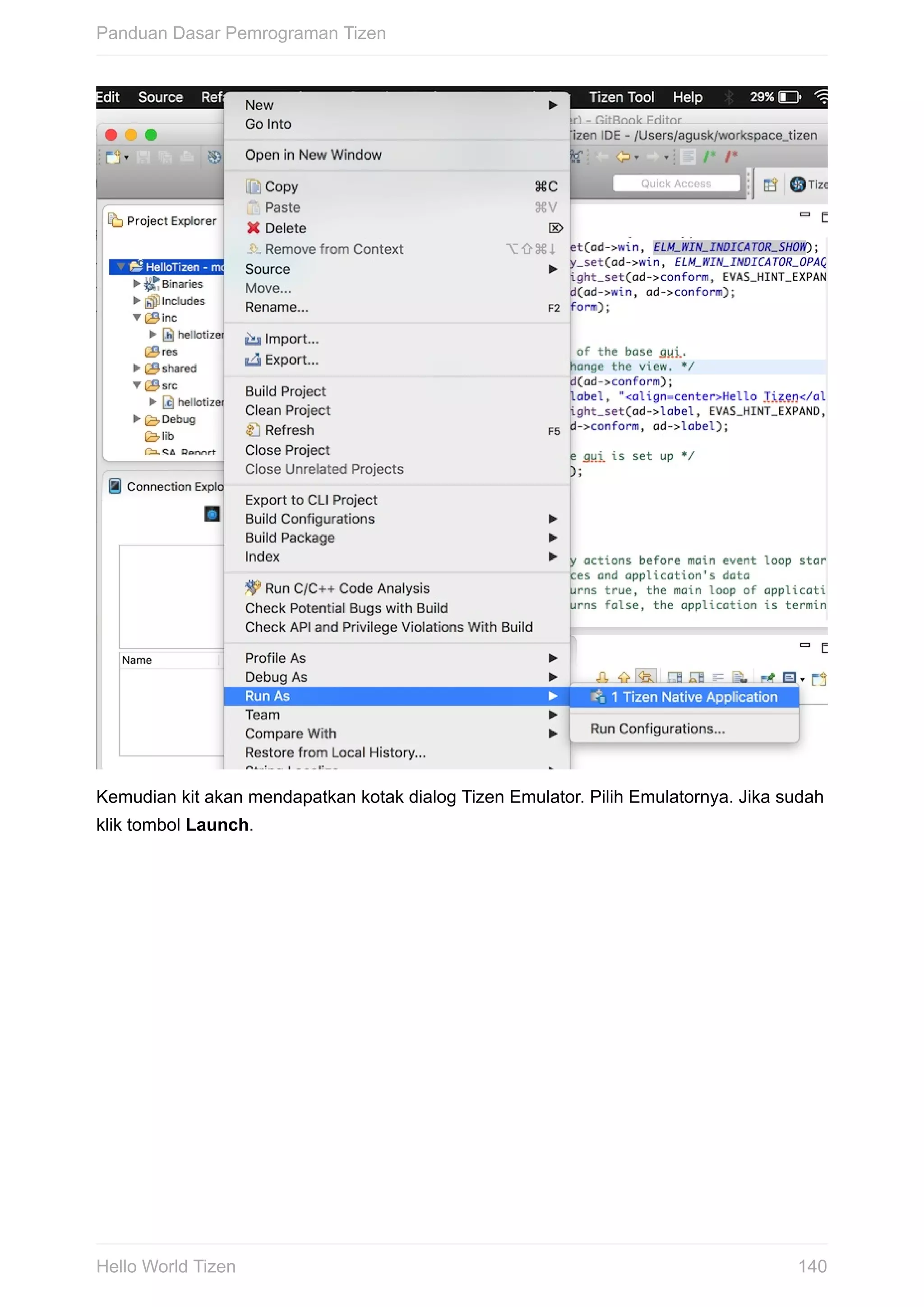
Task: Open dropdown arrow beside New file icon
Action: click(126, 158)
